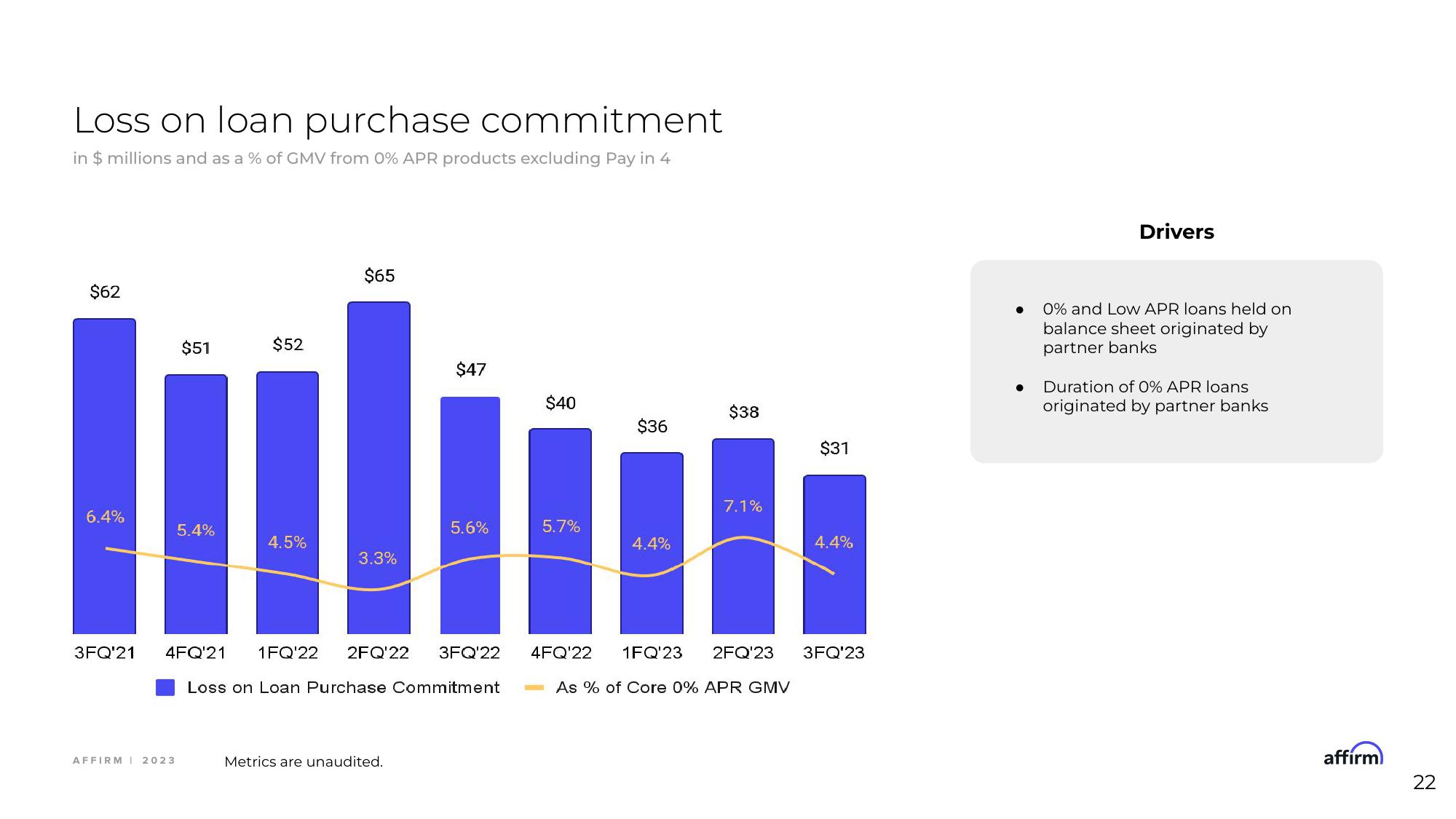Click the $52 bar value label
This screenshot has height=819, width=1456.
coord(288,344)
